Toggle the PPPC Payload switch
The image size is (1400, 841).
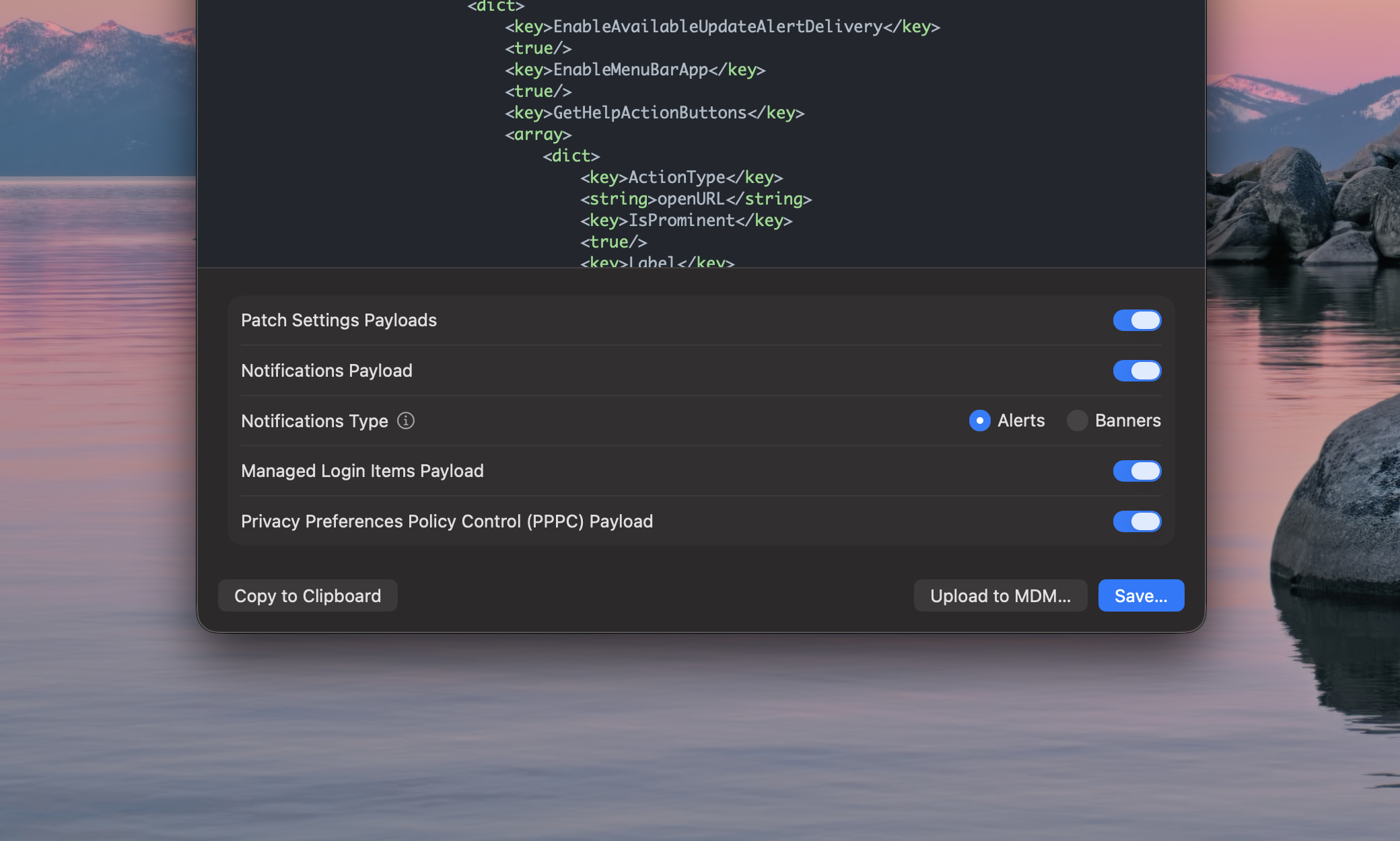1137,521
